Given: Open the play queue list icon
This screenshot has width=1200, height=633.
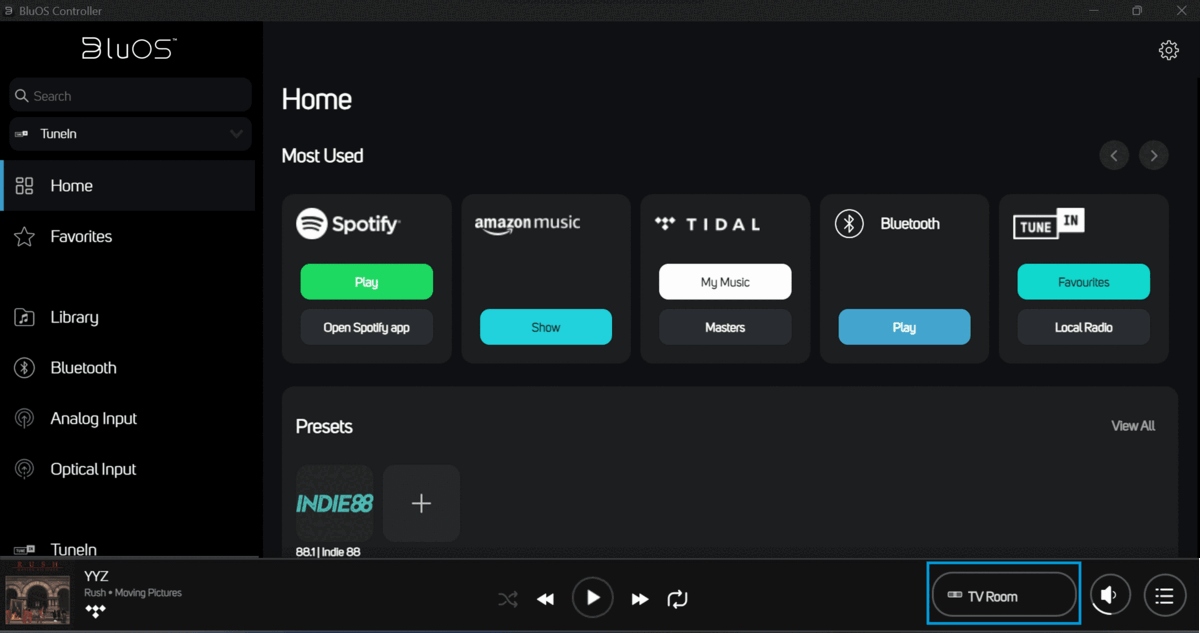Looking at the screenshot, I should (x=1164, y=596).
